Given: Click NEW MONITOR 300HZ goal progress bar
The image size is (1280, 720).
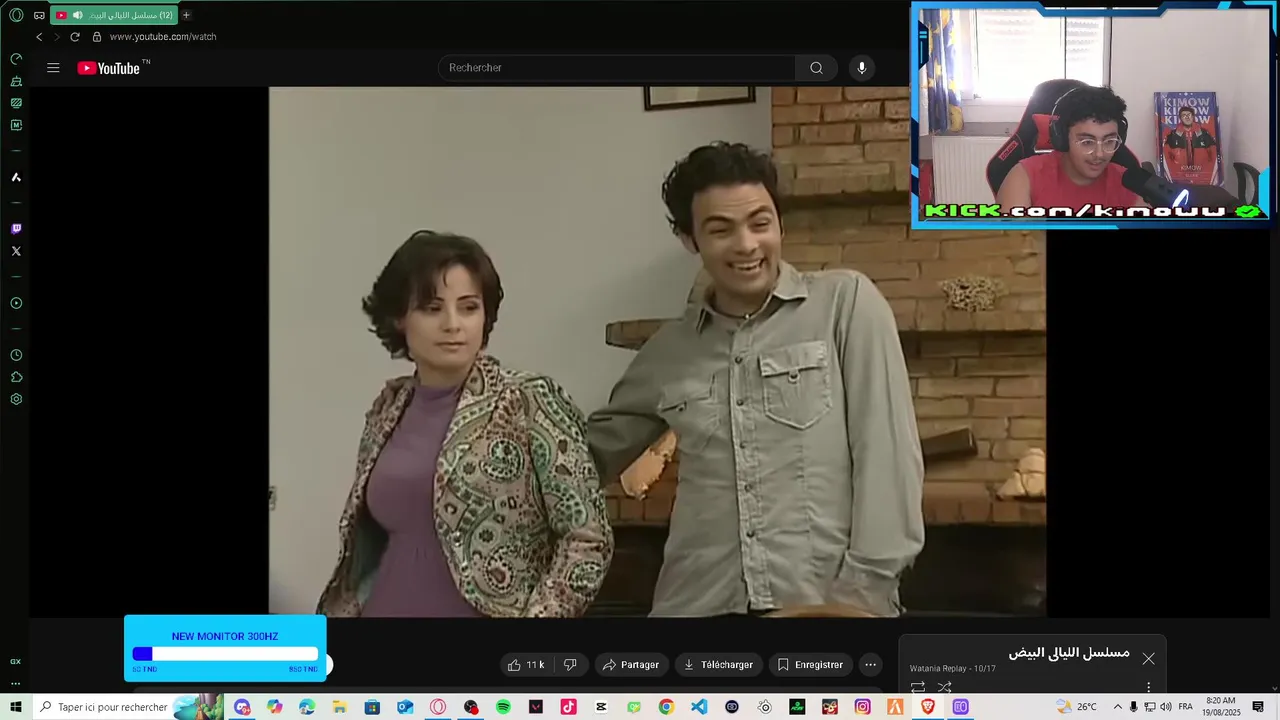Looking at the screenshot, I should [225, 654].
